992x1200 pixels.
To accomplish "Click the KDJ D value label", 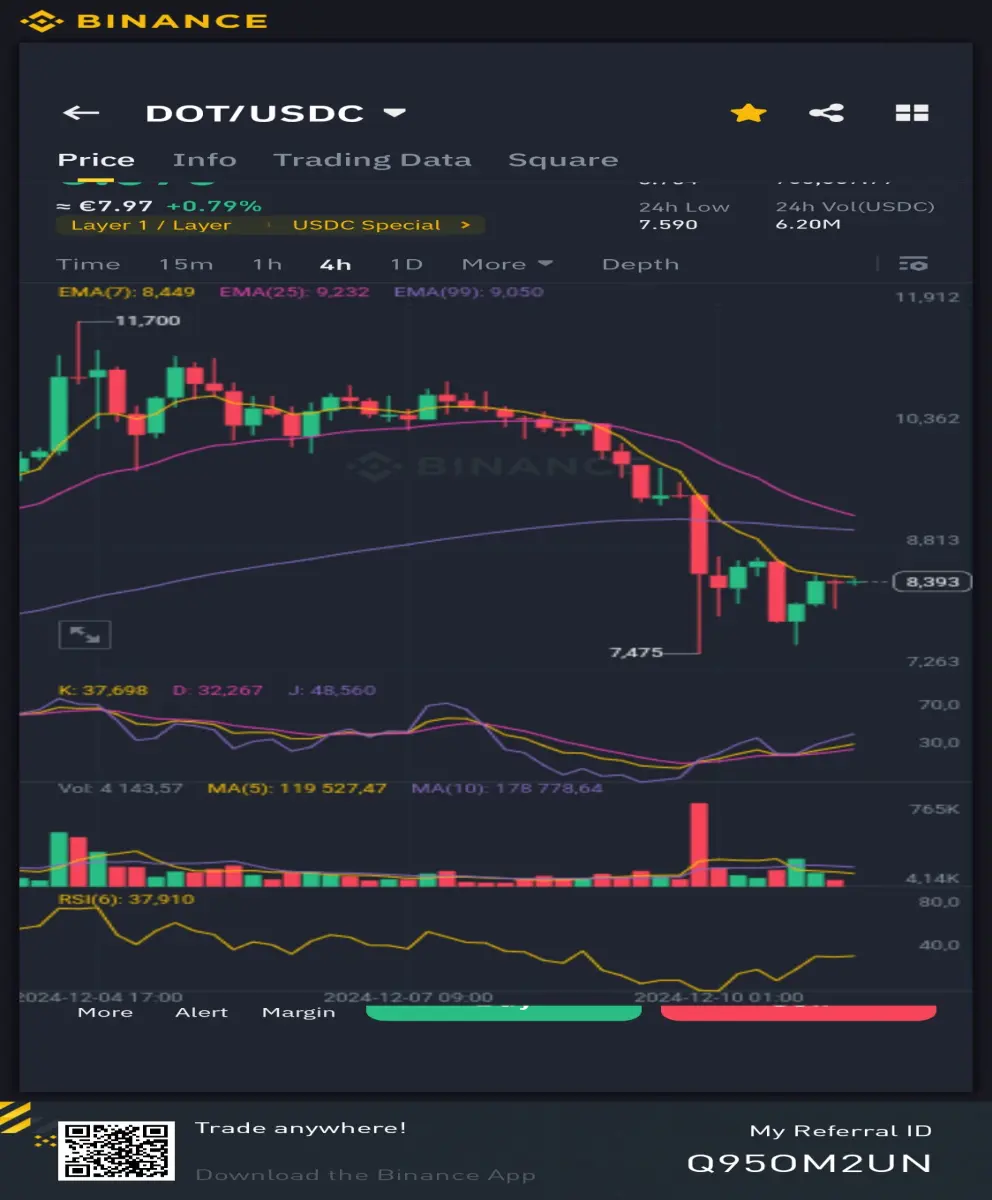I will (x=217, y=690).
